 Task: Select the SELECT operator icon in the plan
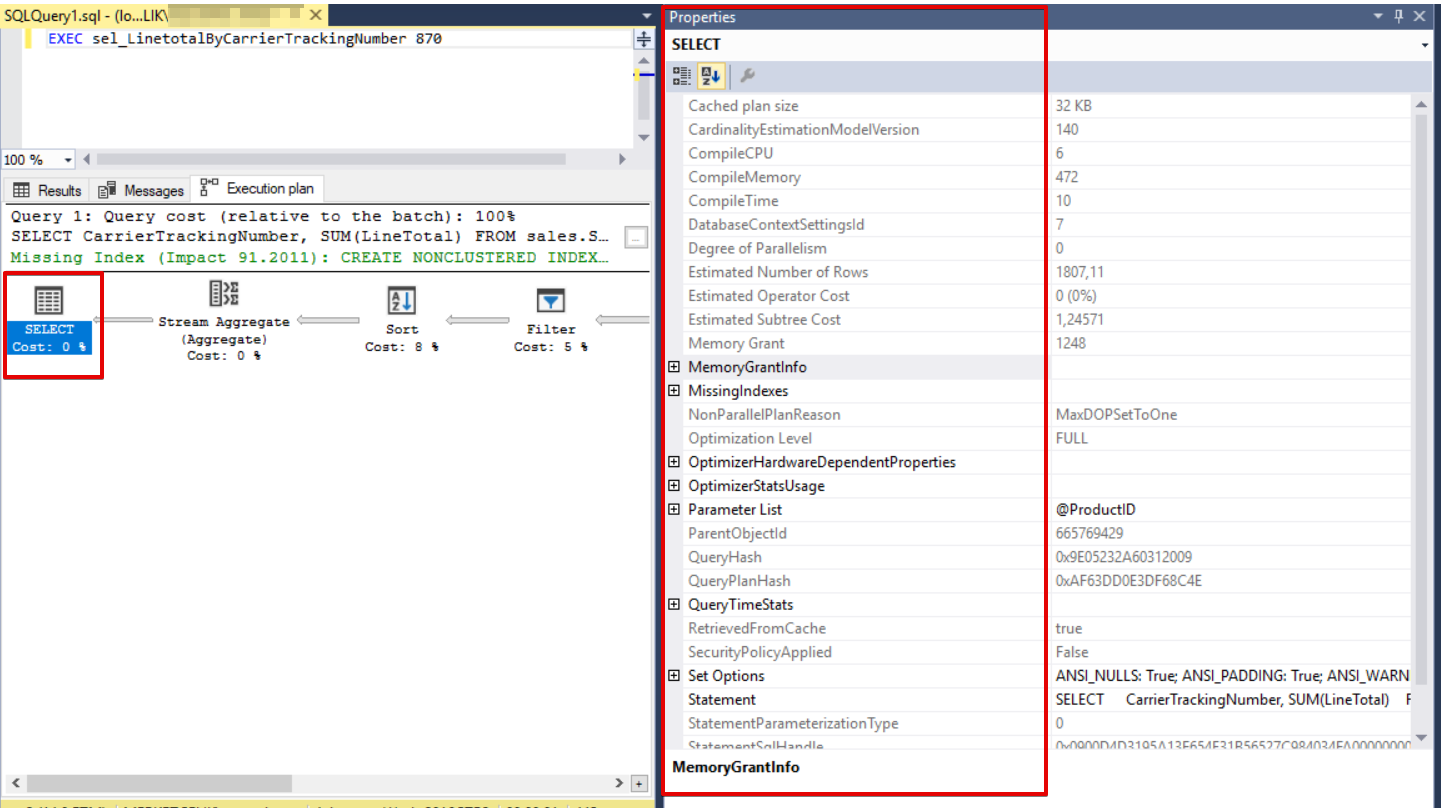pos(49,300)
